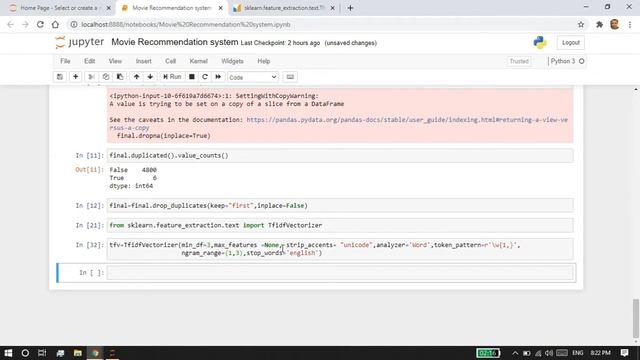Go back in browser history

(10, 24)
